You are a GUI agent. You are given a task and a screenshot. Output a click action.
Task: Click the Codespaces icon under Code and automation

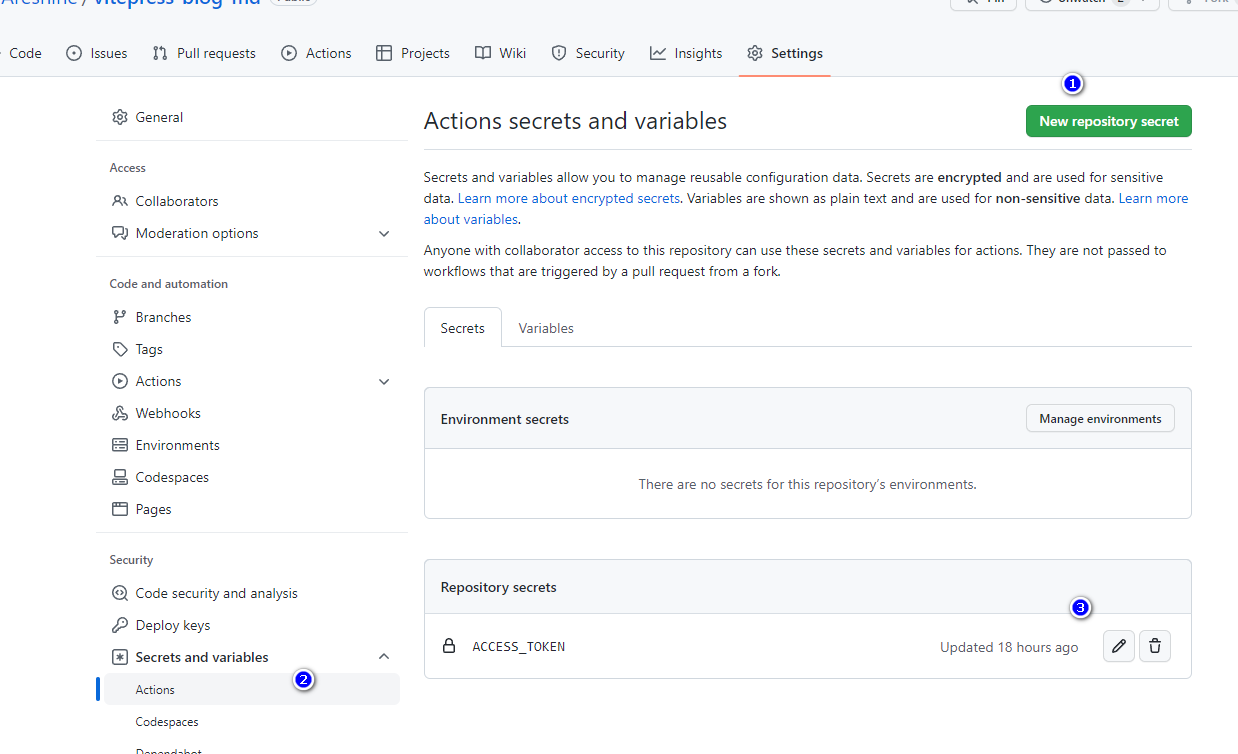tap(120, 477)
